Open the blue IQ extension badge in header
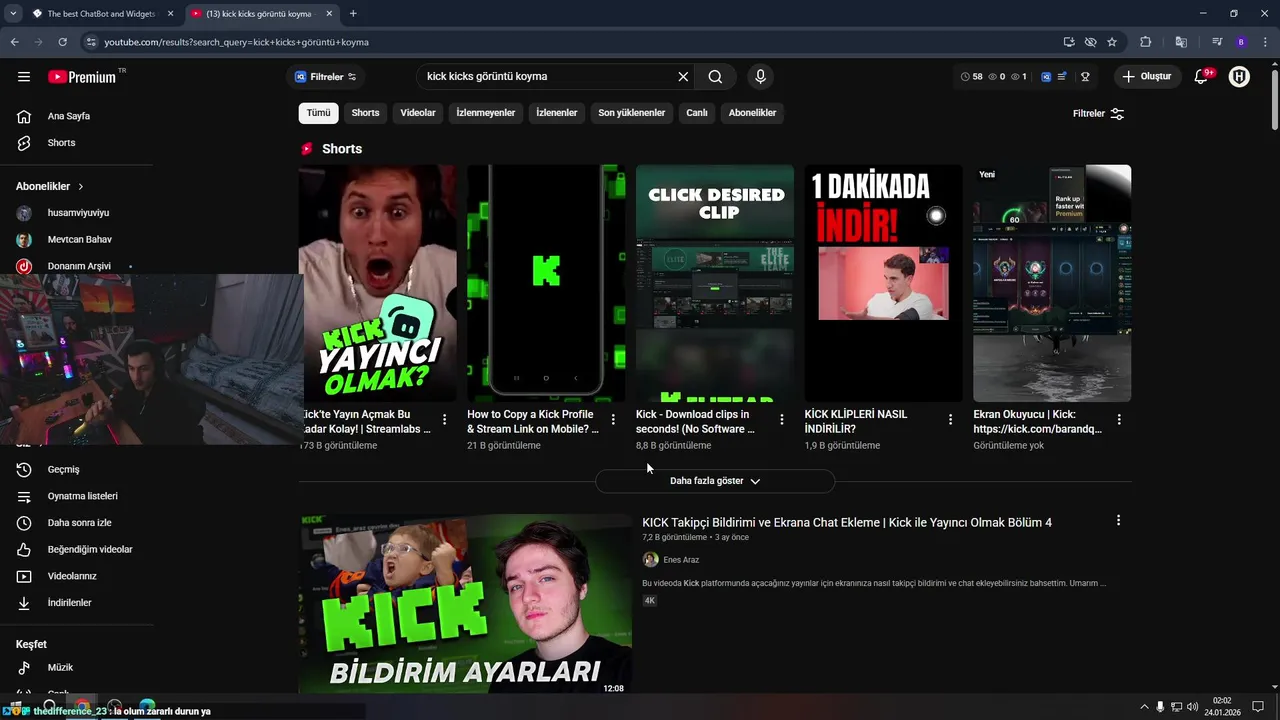The width and height of the screenshot is (1280, 720). click(1046, 77)
